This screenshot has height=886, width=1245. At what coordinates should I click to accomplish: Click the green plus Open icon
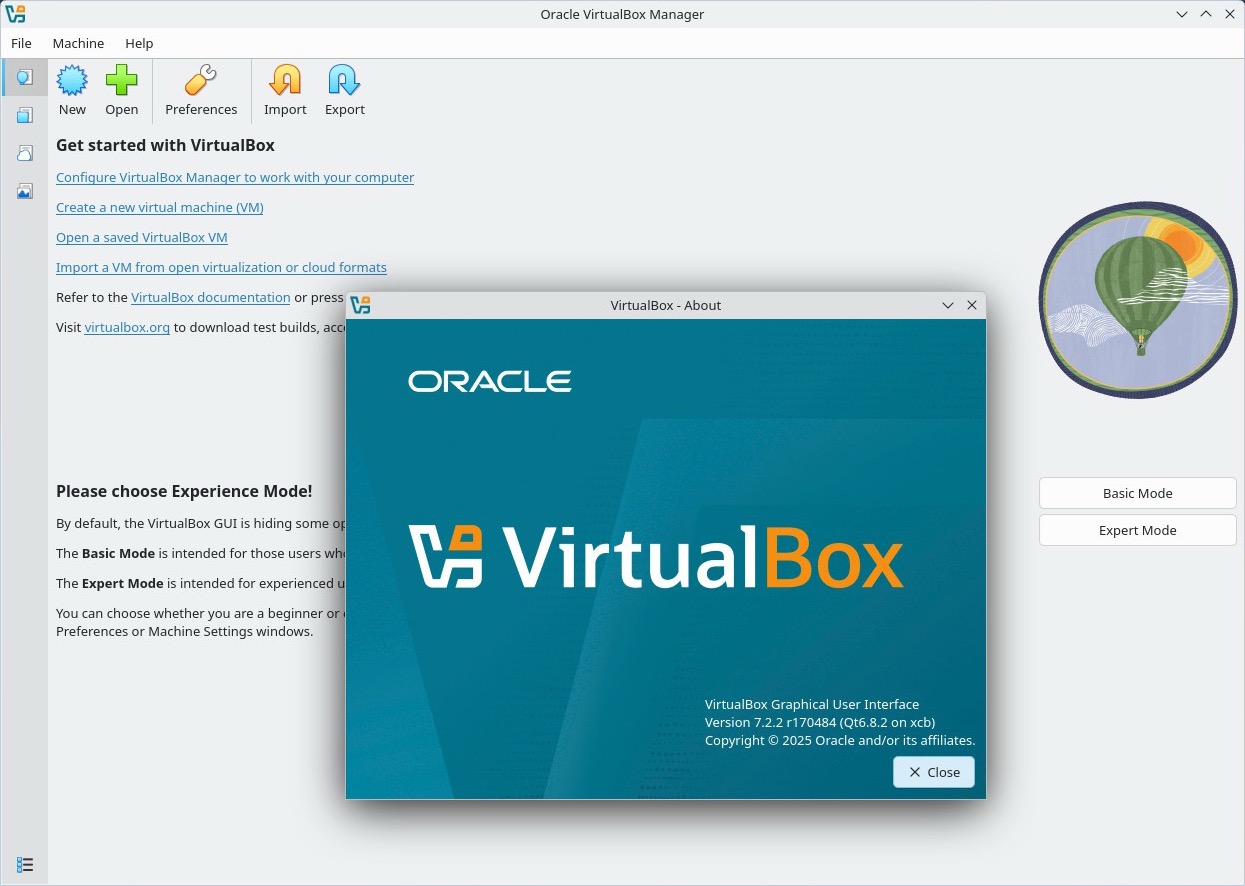click(x=122, y=80)
